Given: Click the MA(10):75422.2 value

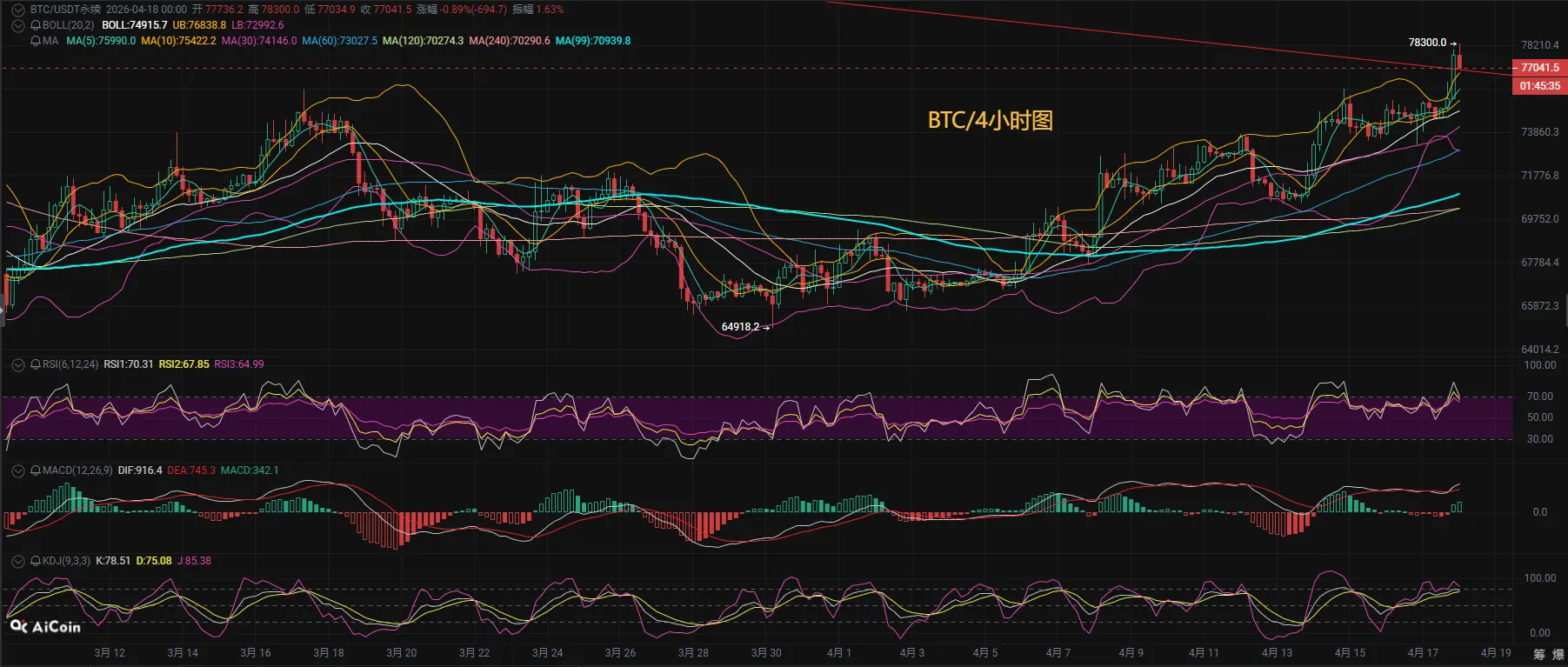Looking at the screenshot, I should coord(178,41).
